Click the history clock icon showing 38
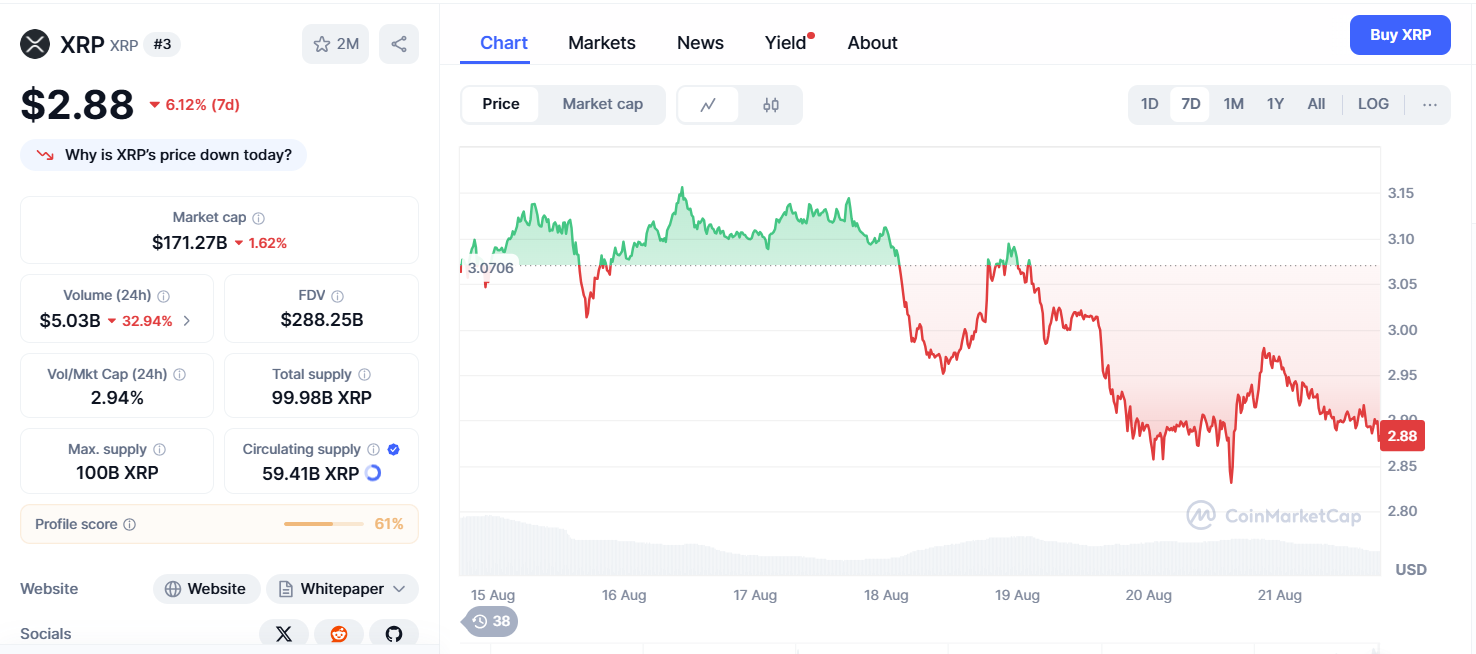 click(489, 621)
